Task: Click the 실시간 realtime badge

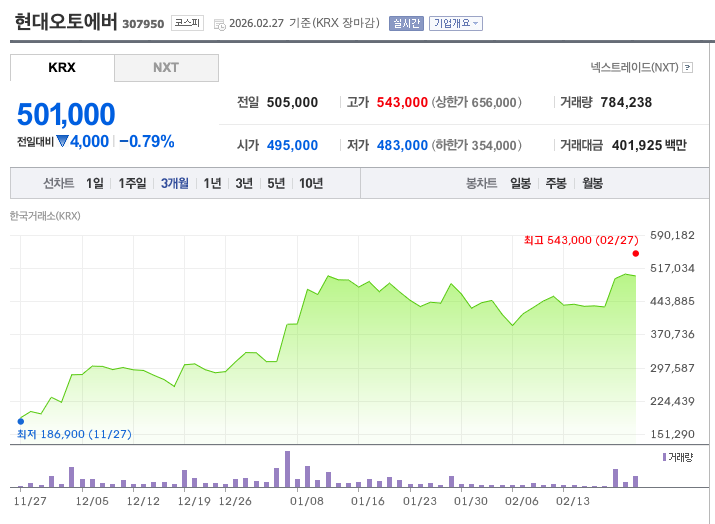Action: click(406, 23)
